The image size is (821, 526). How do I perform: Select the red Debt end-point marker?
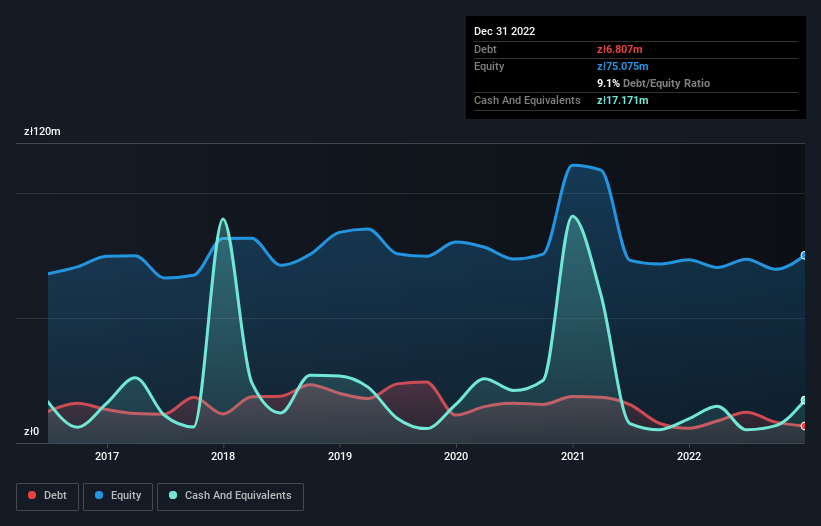(x=804, y=426)
